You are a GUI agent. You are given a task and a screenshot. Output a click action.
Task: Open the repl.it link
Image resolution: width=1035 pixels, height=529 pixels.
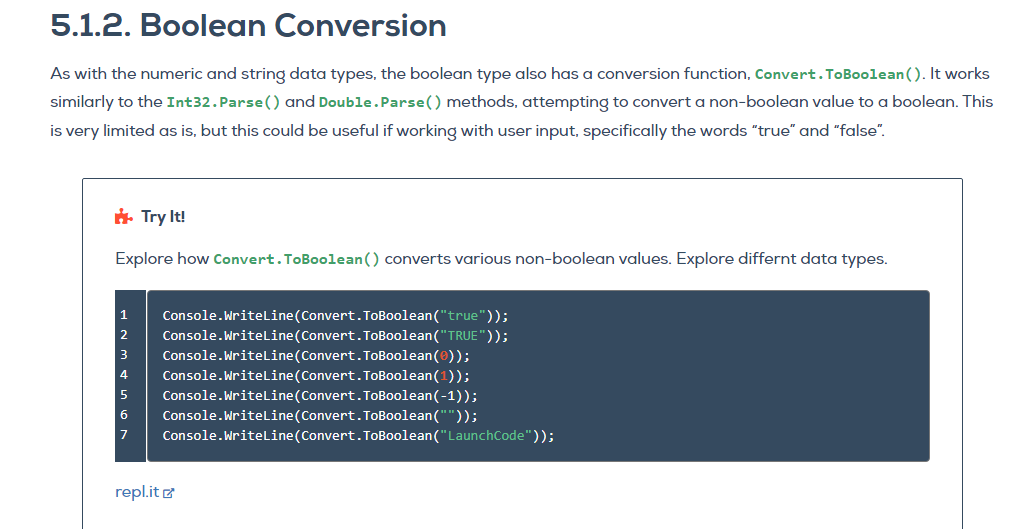pyautogui.click(x=137, y=492)
